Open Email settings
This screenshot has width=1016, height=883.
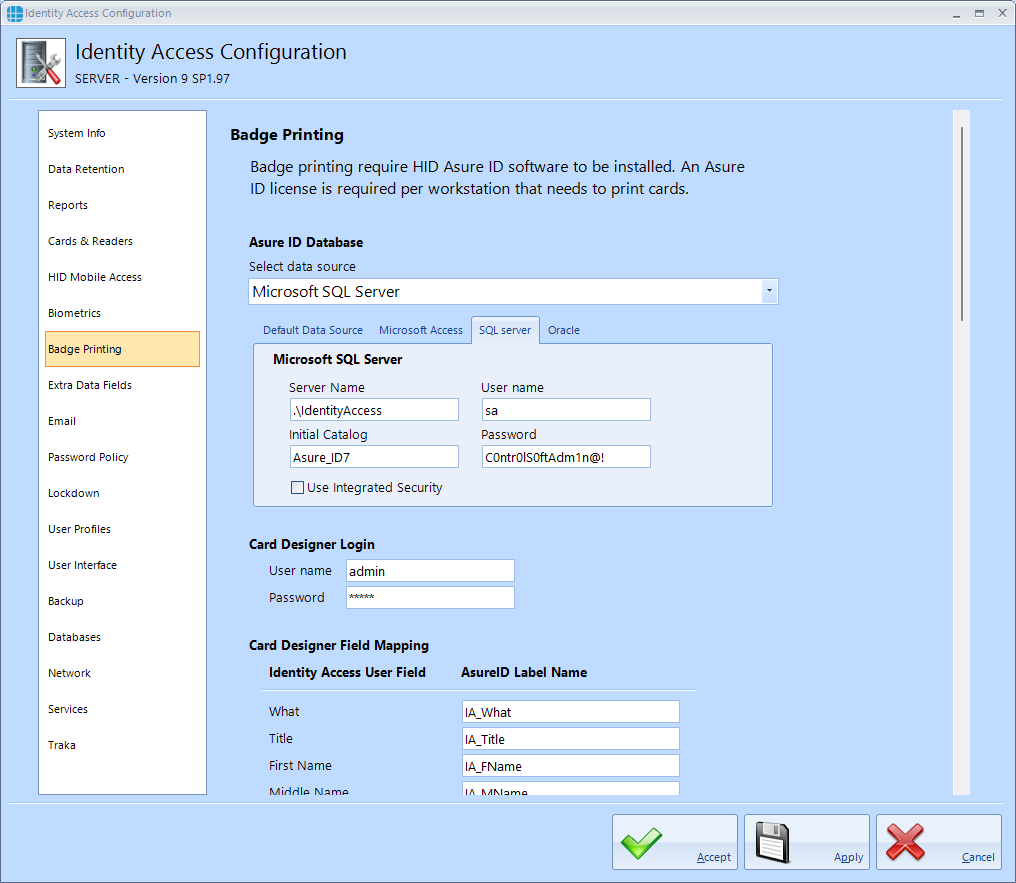click(122, 421)
